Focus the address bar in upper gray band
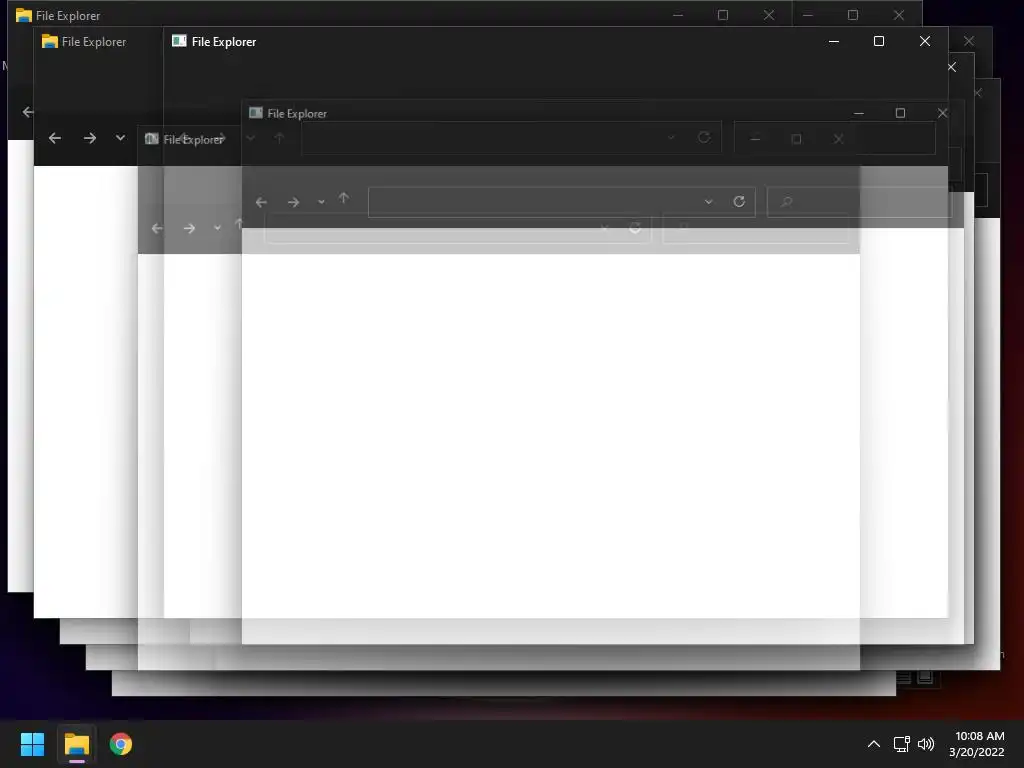Screen dimensions: 1024x768 tap(562, 202)
